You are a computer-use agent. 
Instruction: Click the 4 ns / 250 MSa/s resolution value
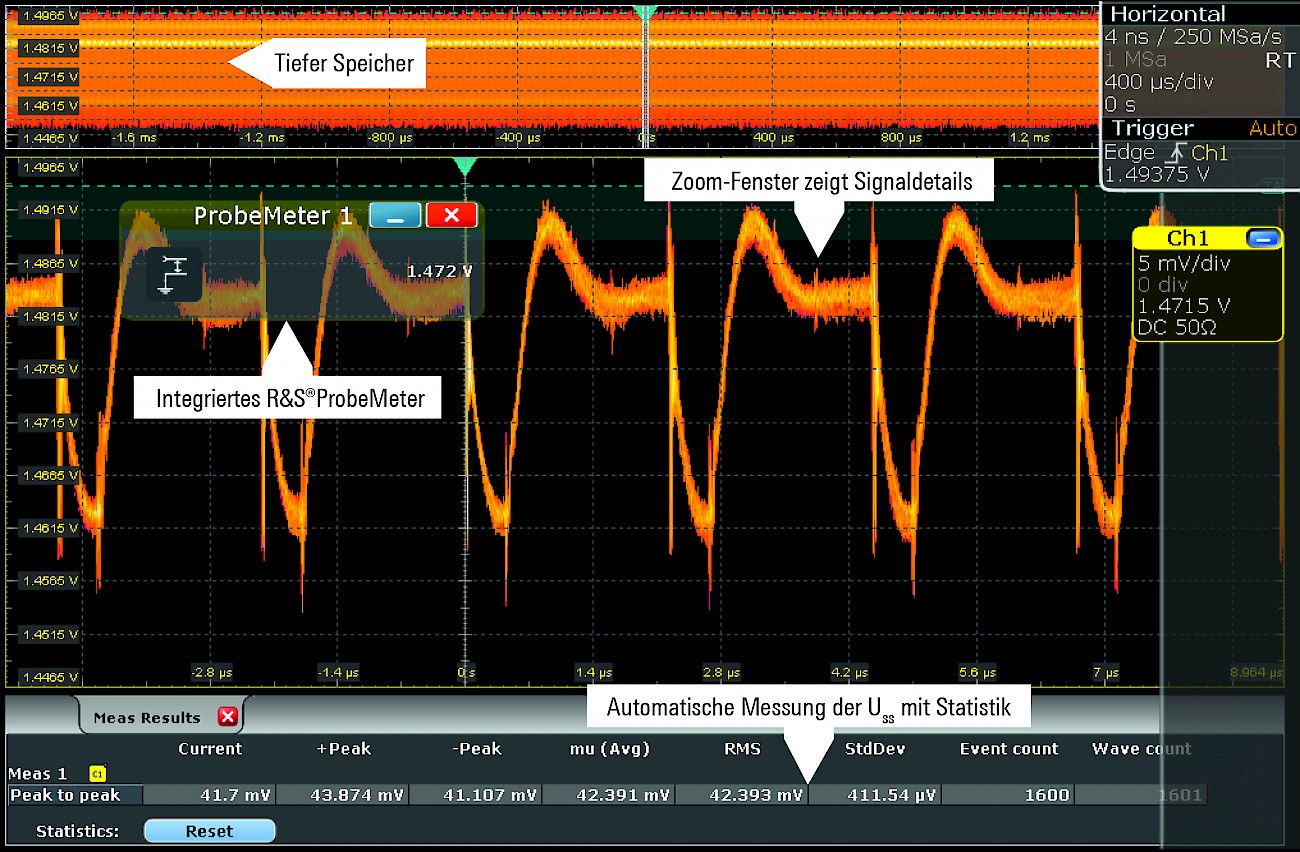1192,37
